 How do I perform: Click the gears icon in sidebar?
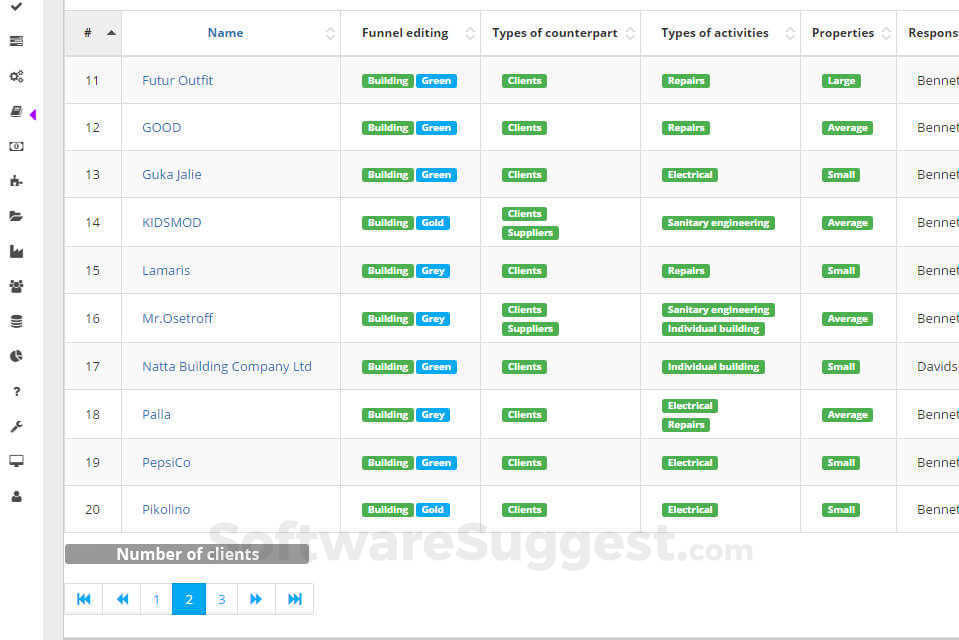16,76
